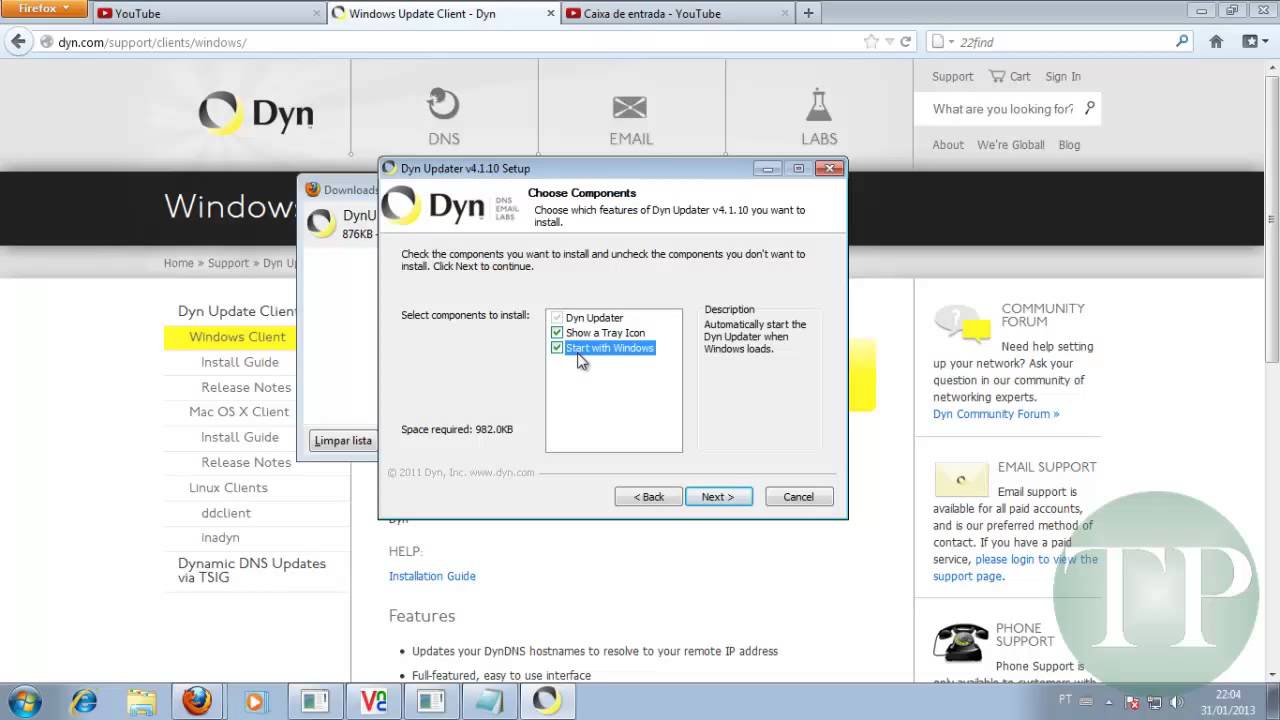
Task: Click the Labs flask icon
Action: pyautogui.click(x=818, y=105)
